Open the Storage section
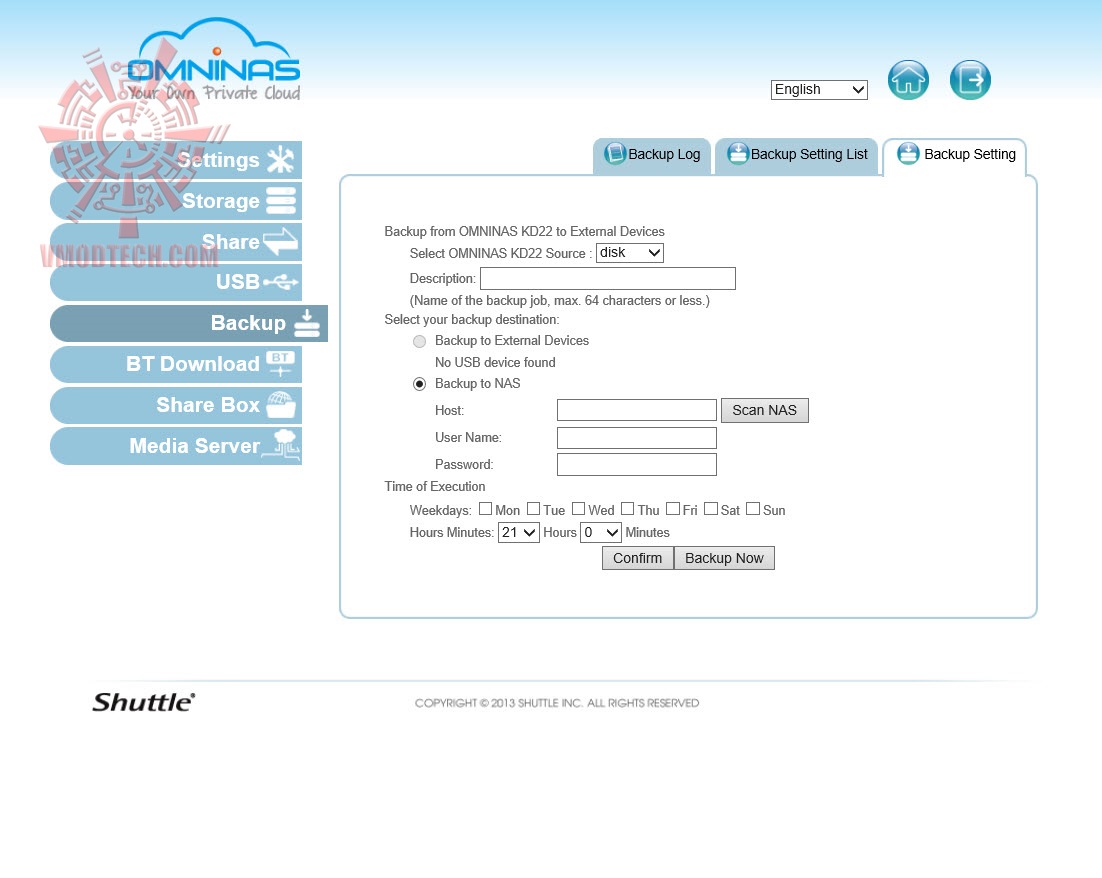 (176, 201)
